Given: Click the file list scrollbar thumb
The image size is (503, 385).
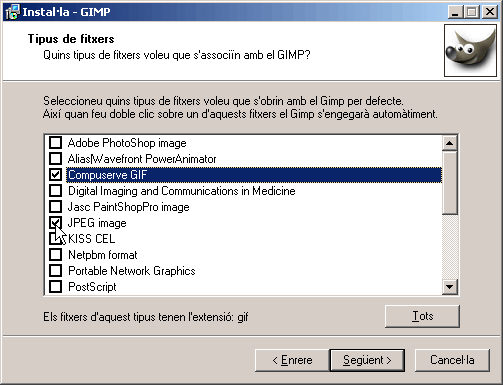Looking at the screenshot, I should [x=450, y=183].
